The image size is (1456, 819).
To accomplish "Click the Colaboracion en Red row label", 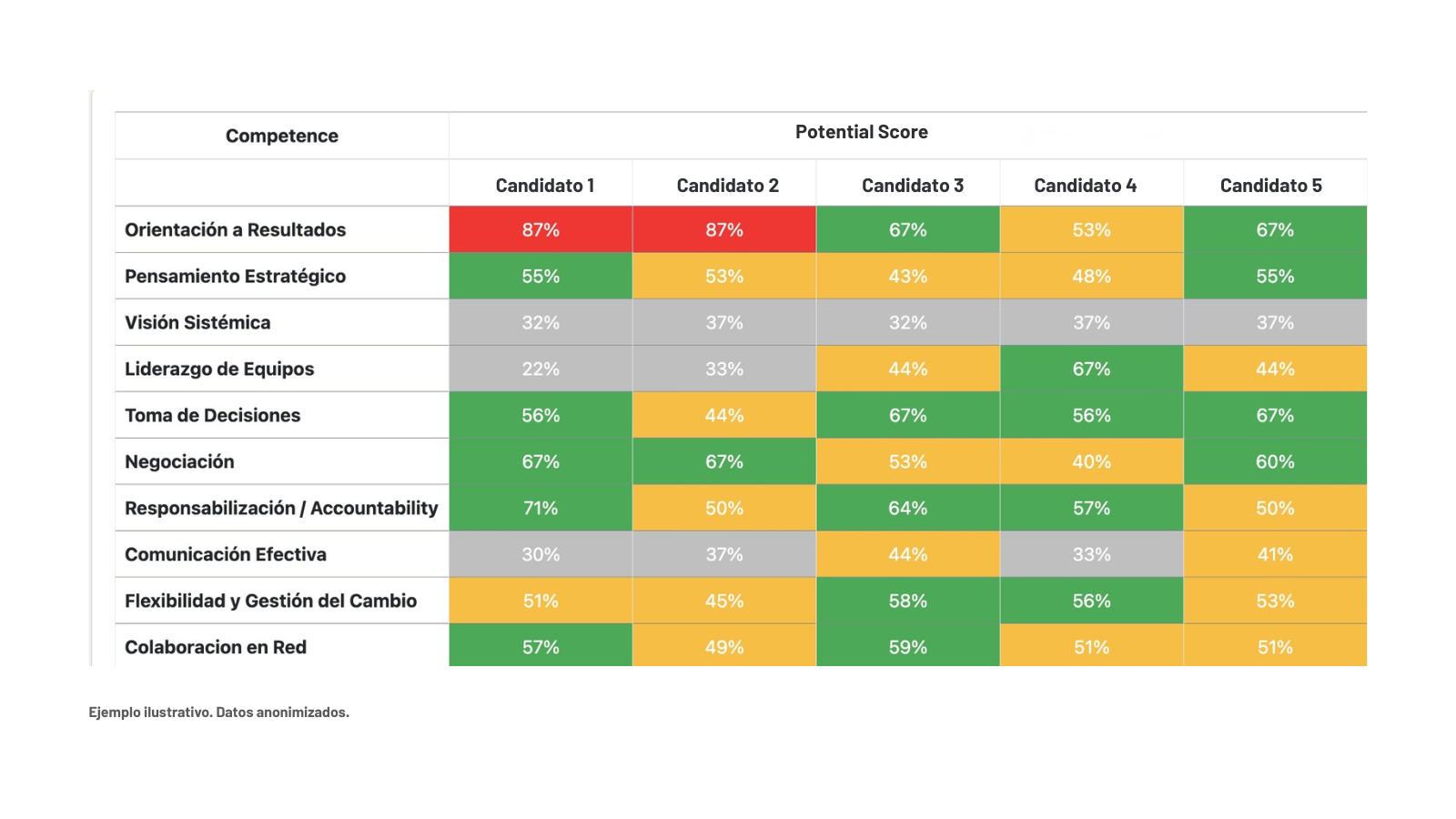I will click(x=216, y=647).
